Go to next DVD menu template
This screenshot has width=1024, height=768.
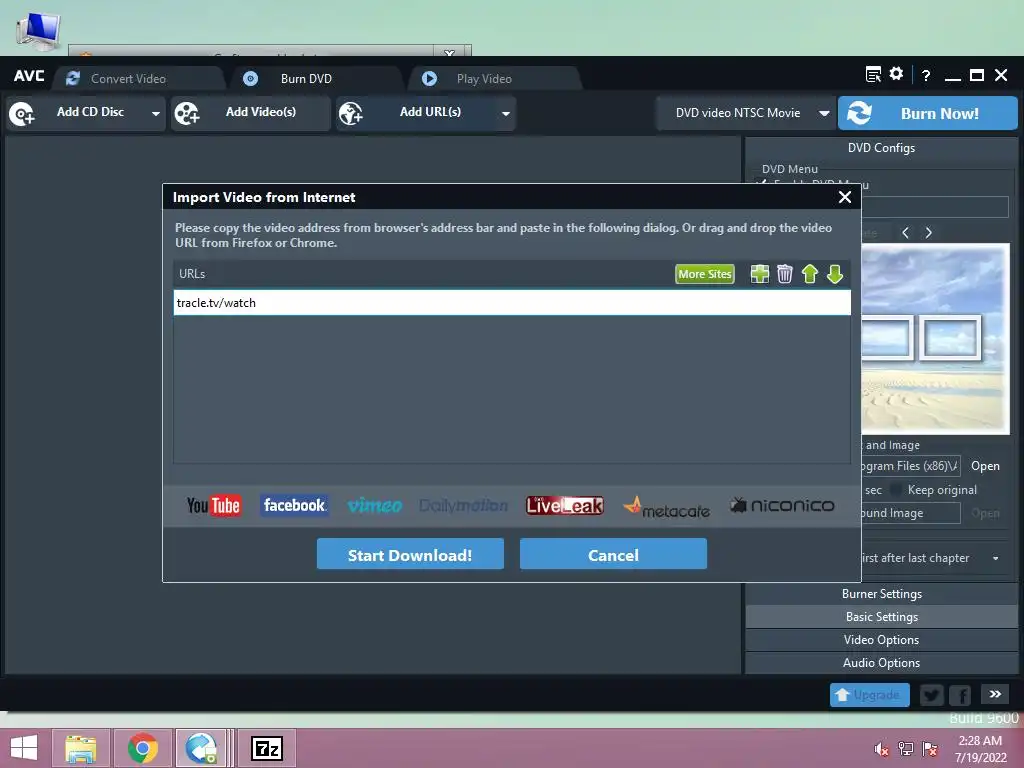(929, 232)
